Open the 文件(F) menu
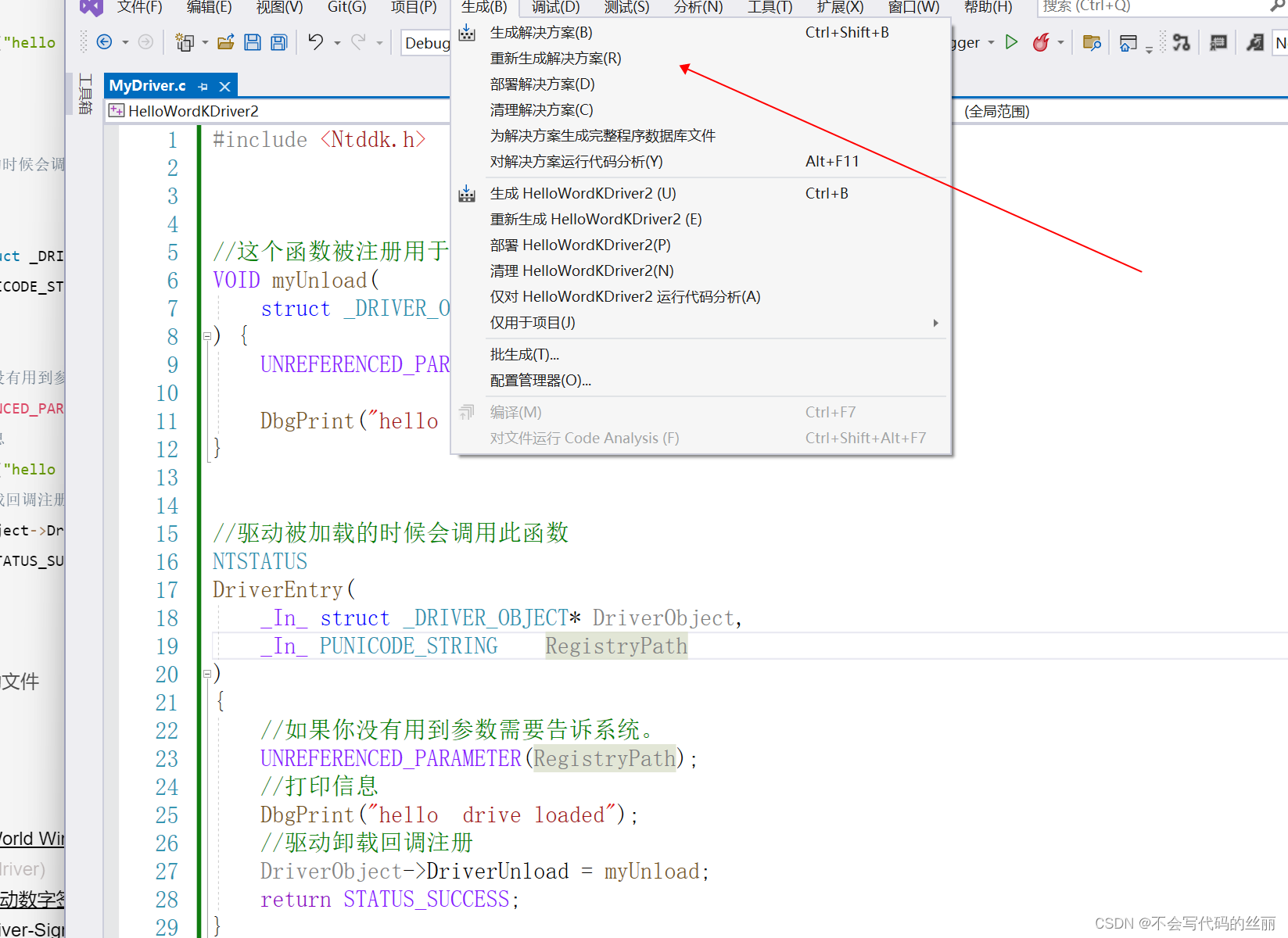The image size is (1288, 938). coord(139,7)
